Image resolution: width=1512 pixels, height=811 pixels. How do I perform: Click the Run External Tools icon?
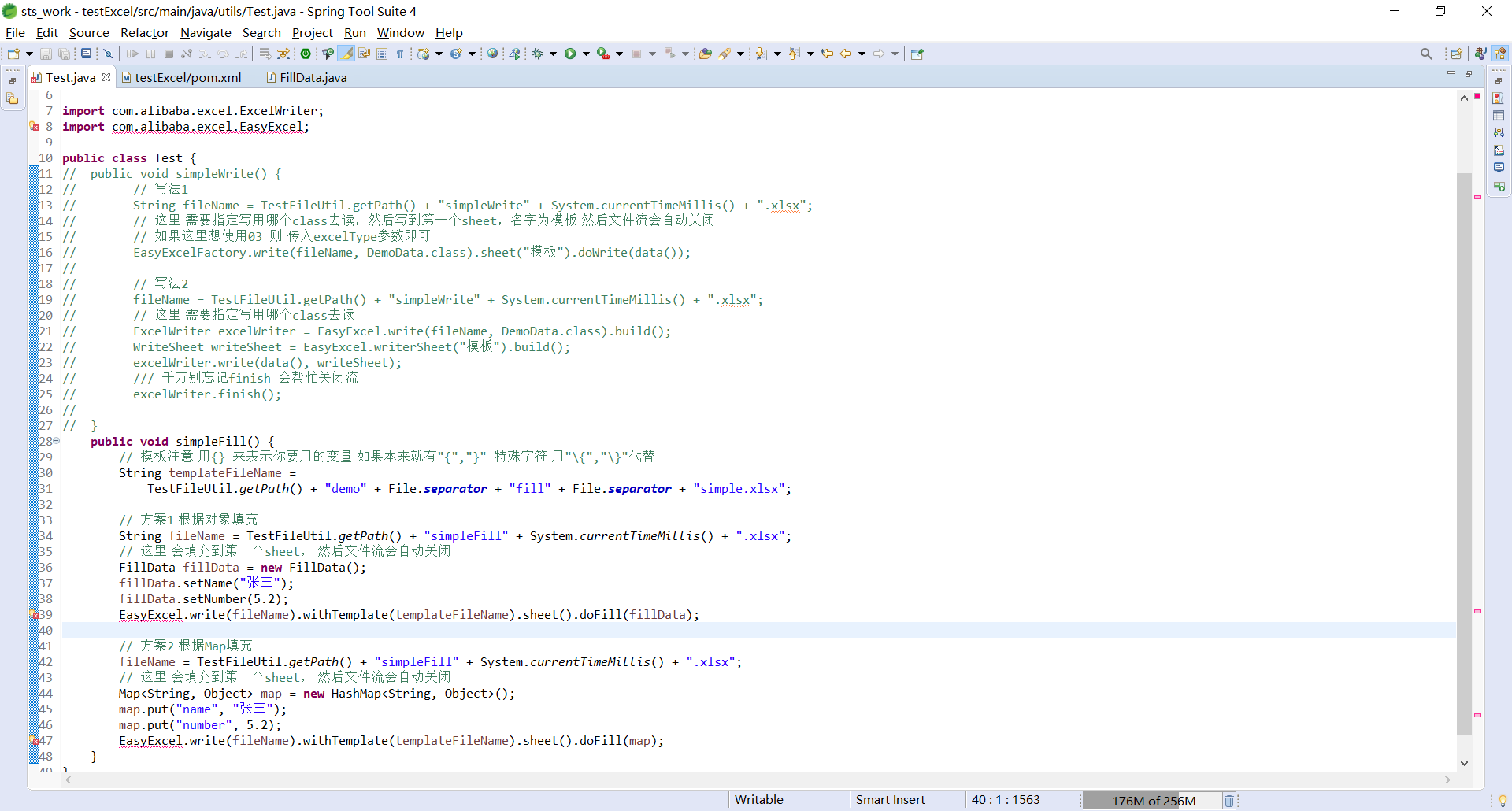coord(603,54)
